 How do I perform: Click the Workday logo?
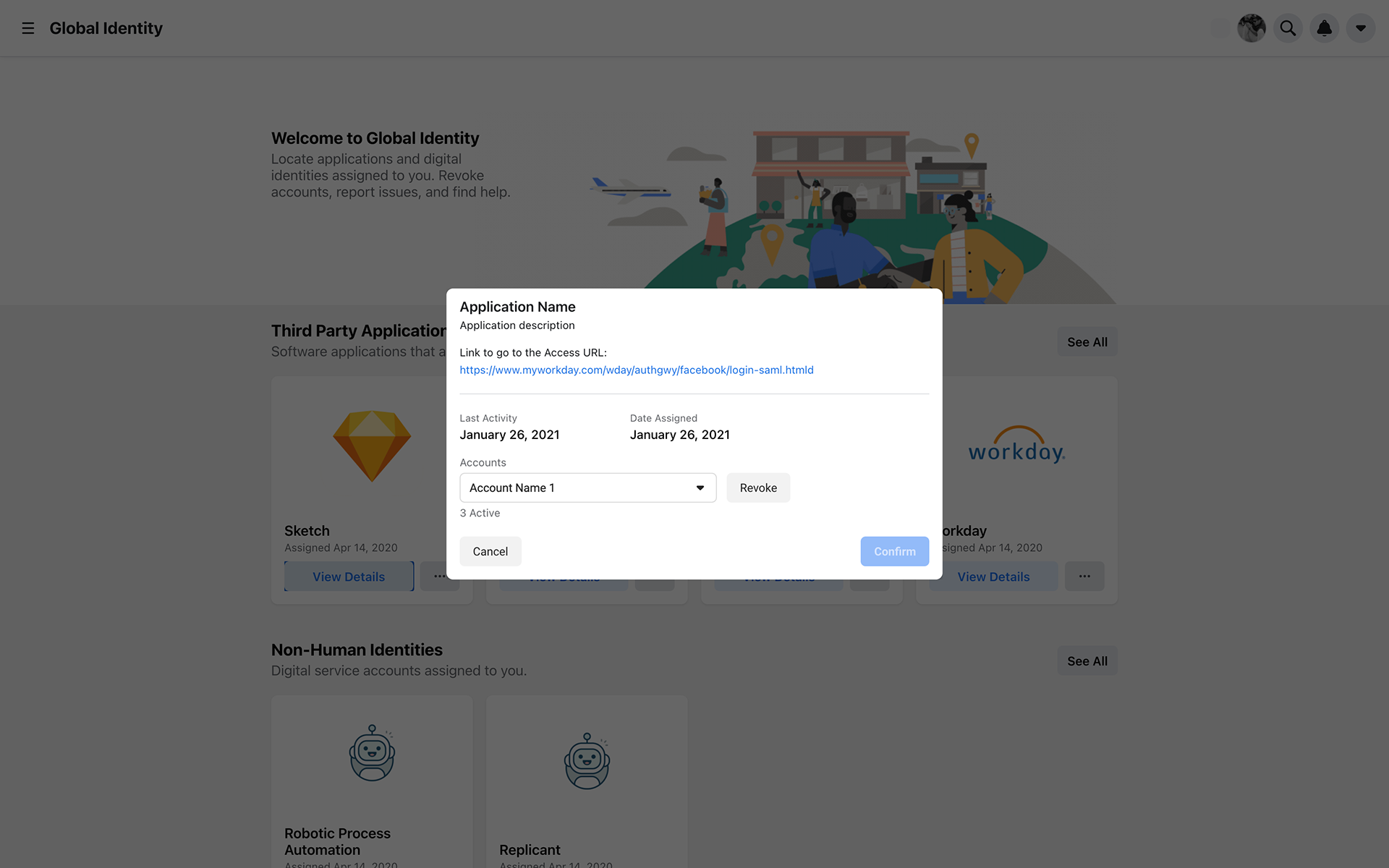[1016, 445]
